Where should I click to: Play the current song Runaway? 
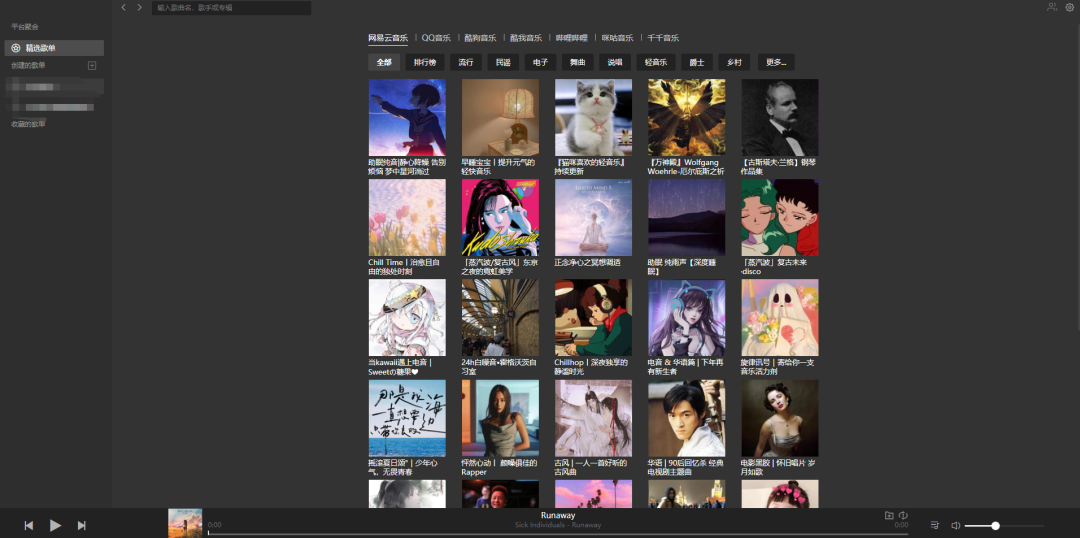coord(55,526)
